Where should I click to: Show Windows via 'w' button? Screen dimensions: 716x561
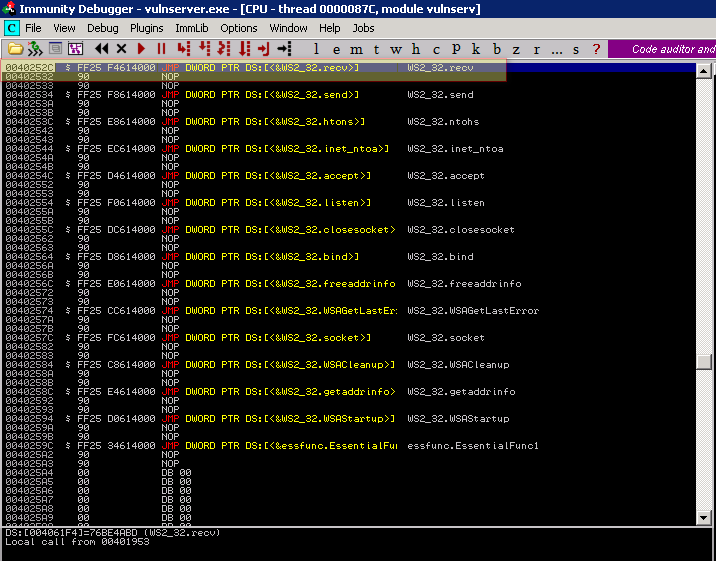[396, 49]
